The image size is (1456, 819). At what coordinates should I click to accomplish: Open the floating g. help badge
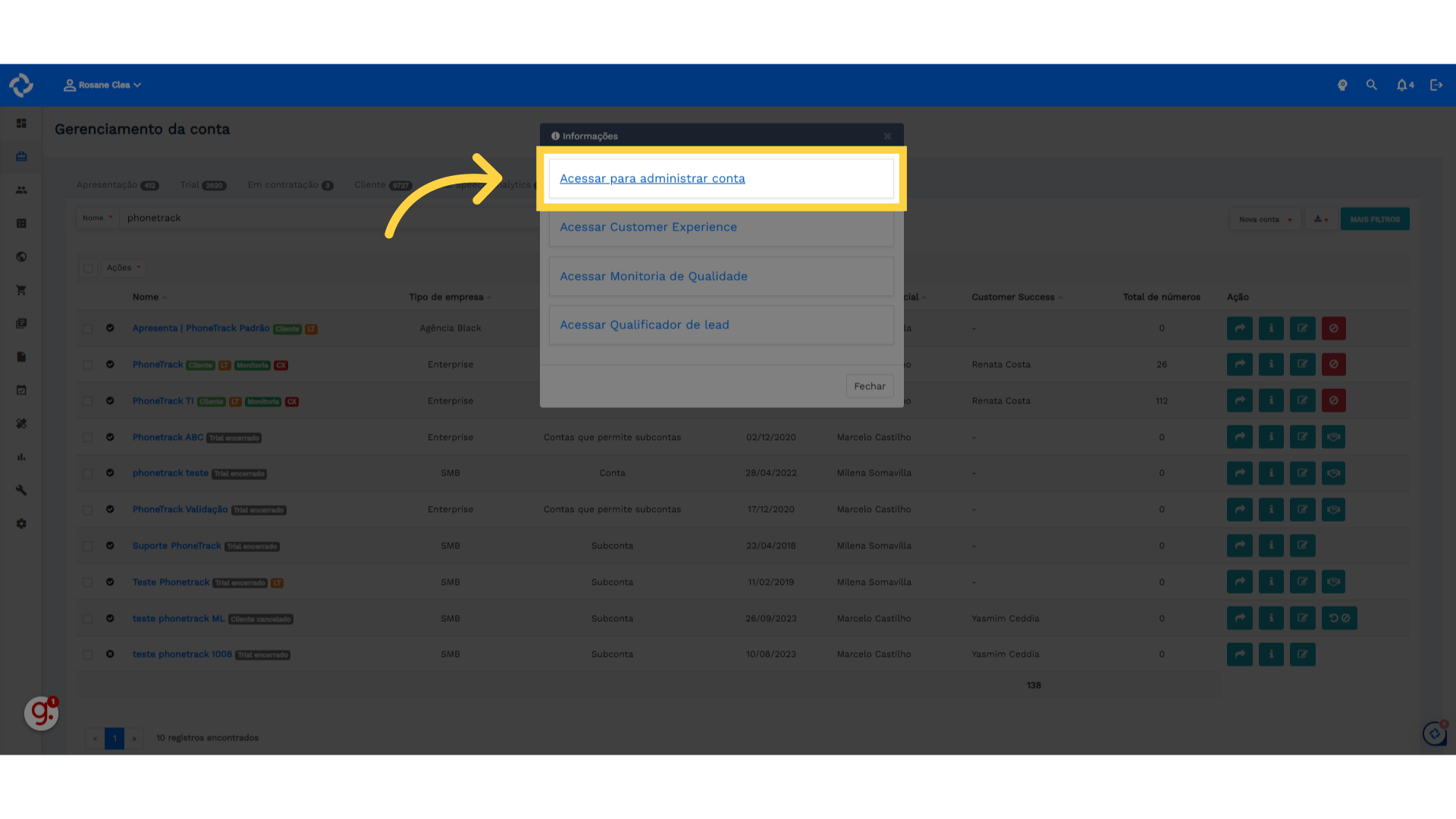coord(42,713)
